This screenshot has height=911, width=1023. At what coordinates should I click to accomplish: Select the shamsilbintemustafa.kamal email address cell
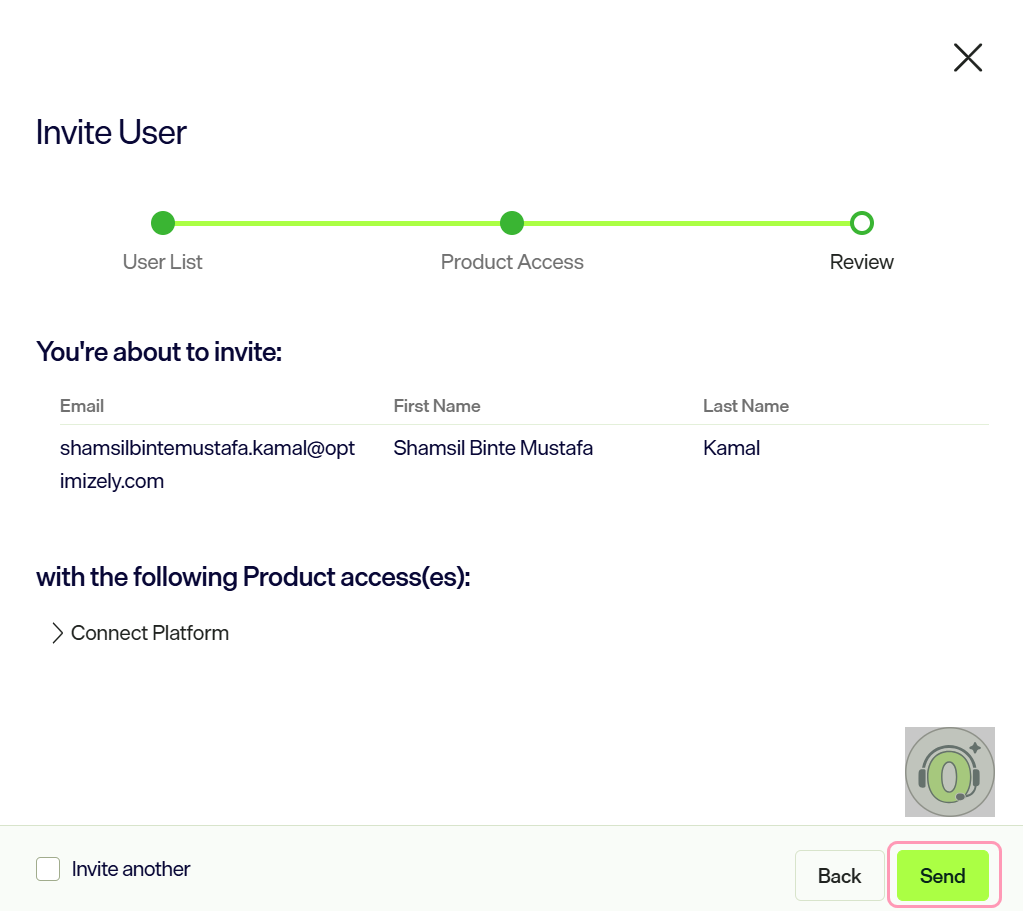(207, 465)
